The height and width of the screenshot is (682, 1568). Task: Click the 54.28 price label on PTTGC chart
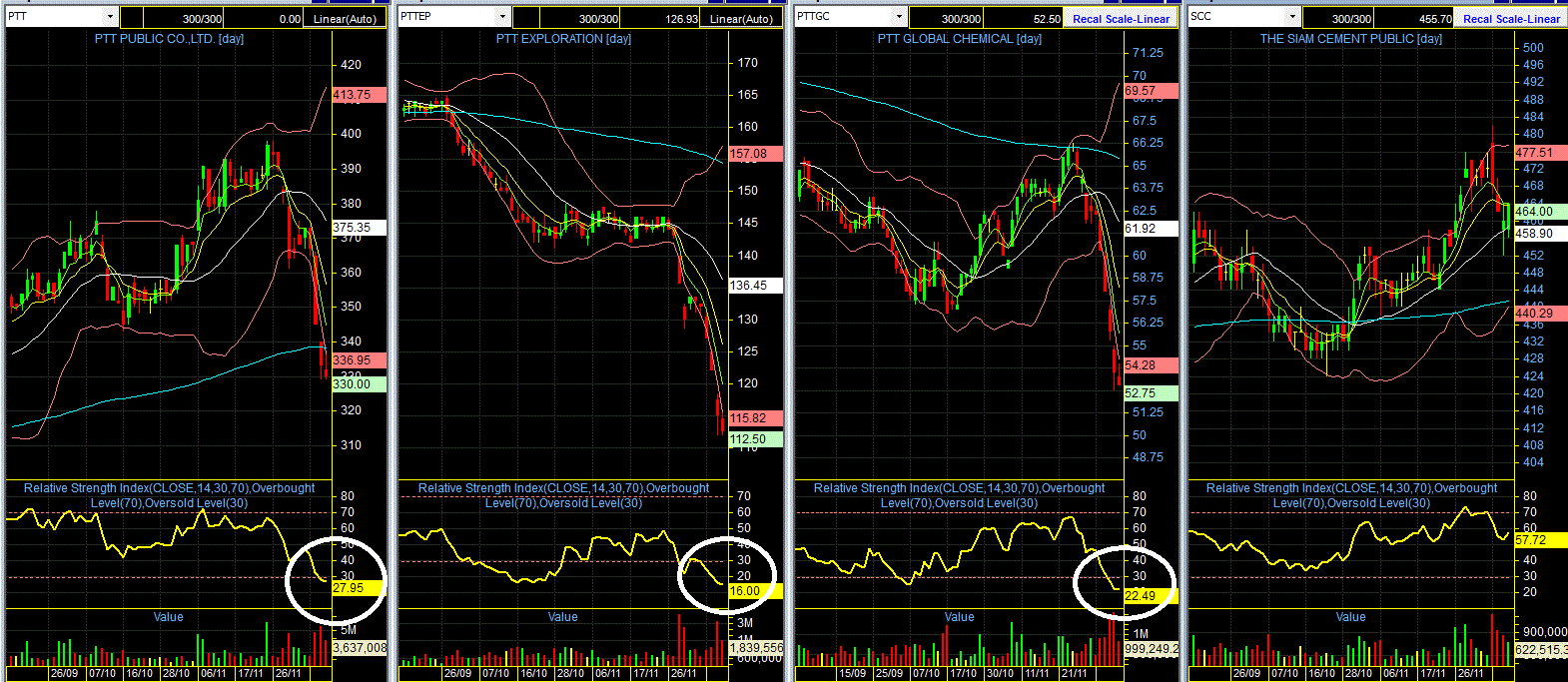pyautogui.click(x=1151, y=365)
